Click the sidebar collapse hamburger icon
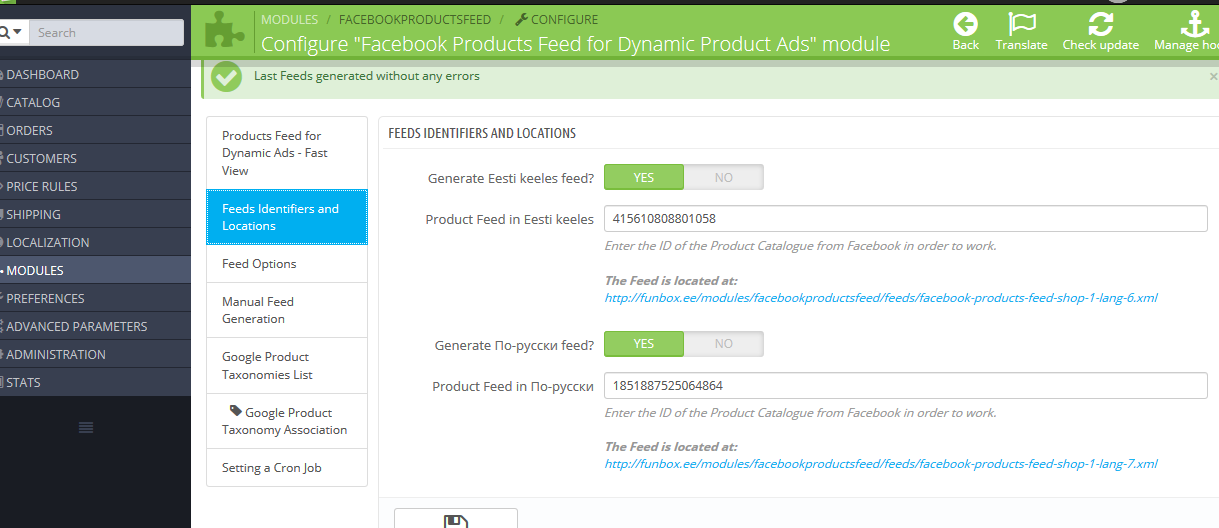Viewport: 1219px width, 528px height. click(86, 427)
